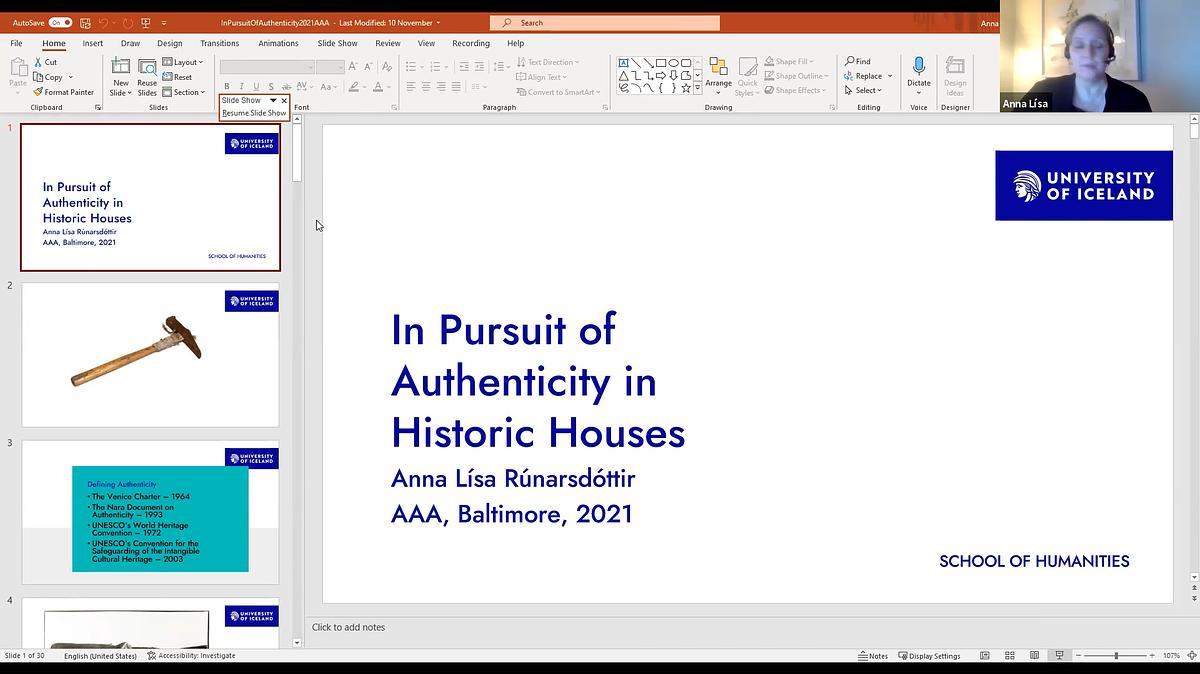This screenshot has height=674, width=1200.
Task: Open the font name combo box
Action: tap(267, 67)
